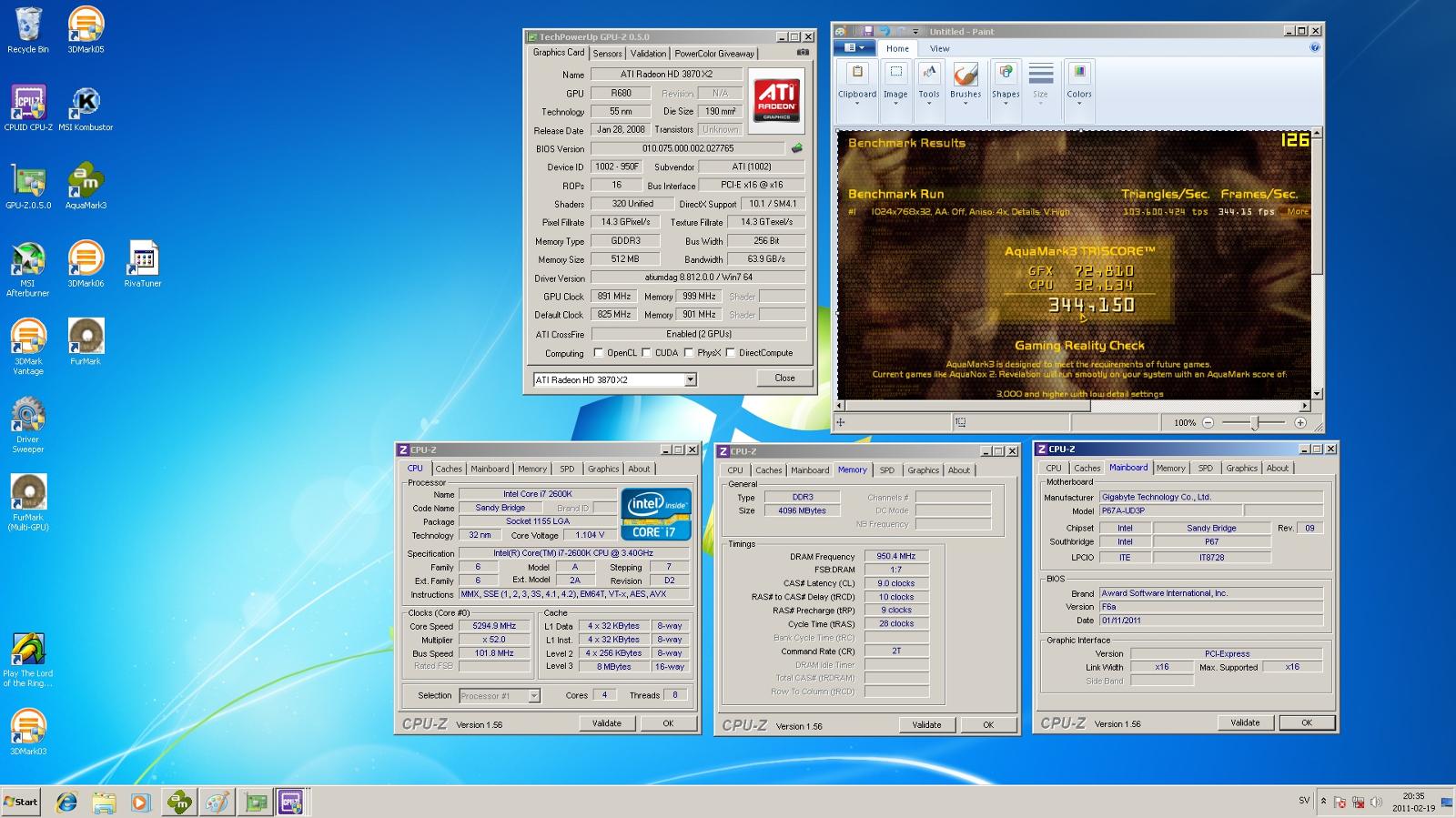The width and height of the screenshot is (1456, 818).
Task: Open the MSI Afterburner desktop icon
Action: pos(28,269)
